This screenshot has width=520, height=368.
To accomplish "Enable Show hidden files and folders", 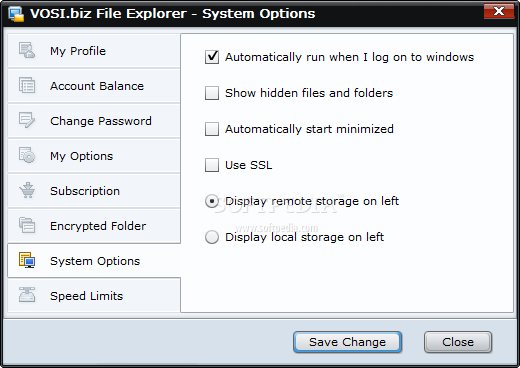I will click(x=212, y=93).
